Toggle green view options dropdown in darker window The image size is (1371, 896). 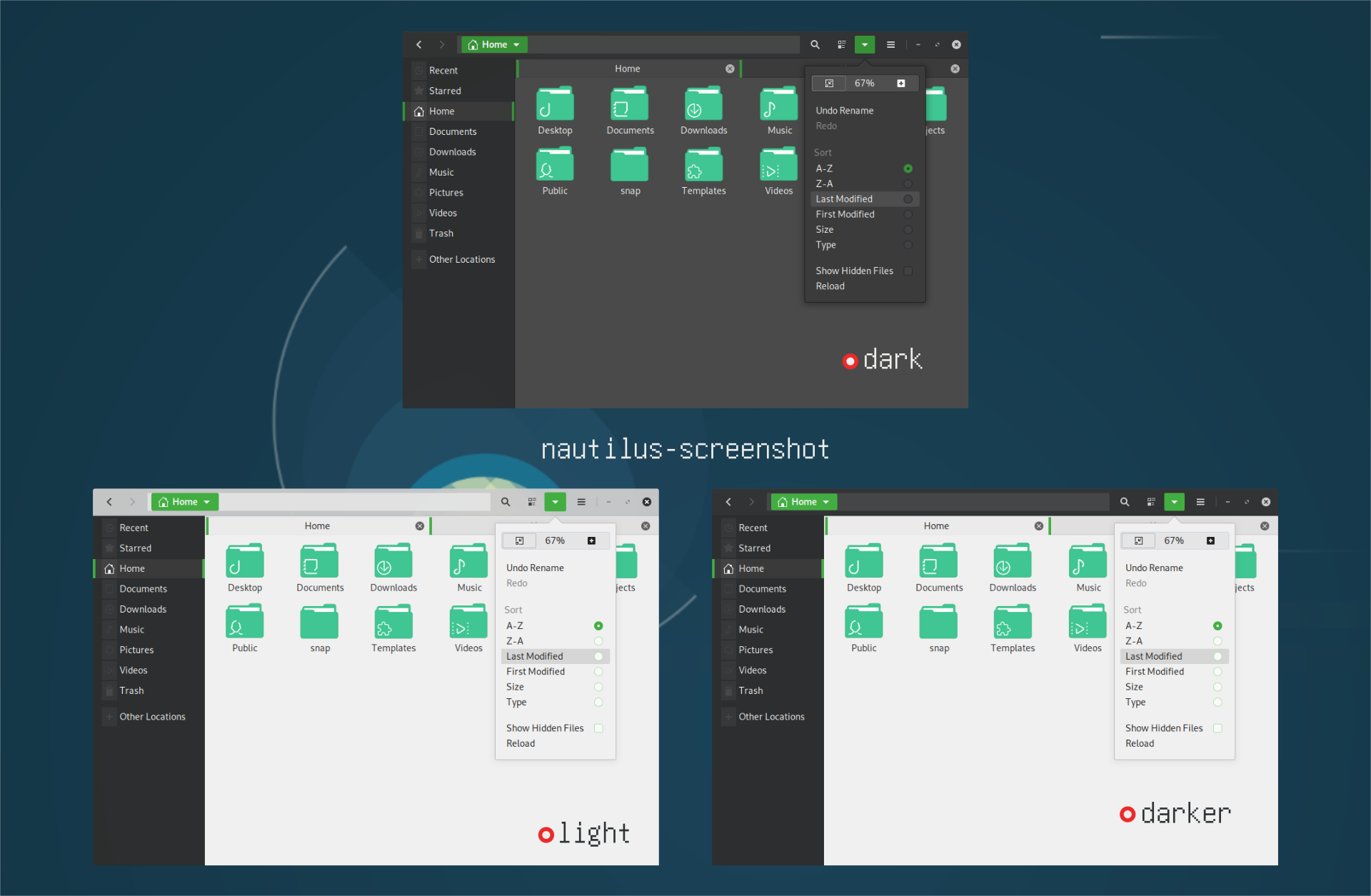[x=1175, y=502]
